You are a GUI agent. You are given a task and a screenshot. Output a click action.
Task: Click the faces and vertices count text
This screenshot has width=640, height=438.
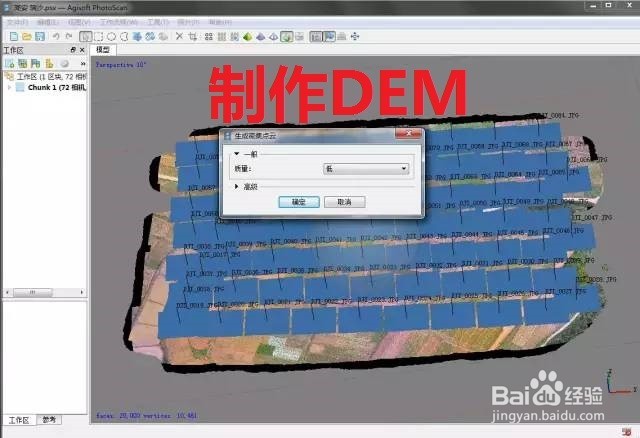pyautogui.click(x=147, y=416)
